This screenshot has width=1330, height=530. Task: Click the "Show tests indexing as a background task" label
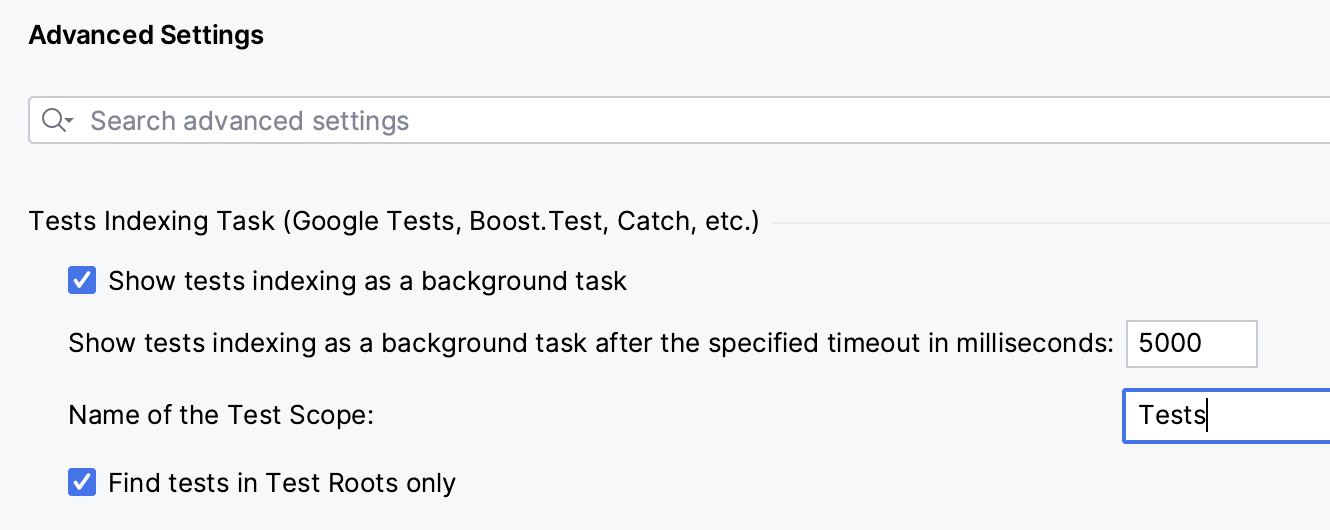pos(367,281)
